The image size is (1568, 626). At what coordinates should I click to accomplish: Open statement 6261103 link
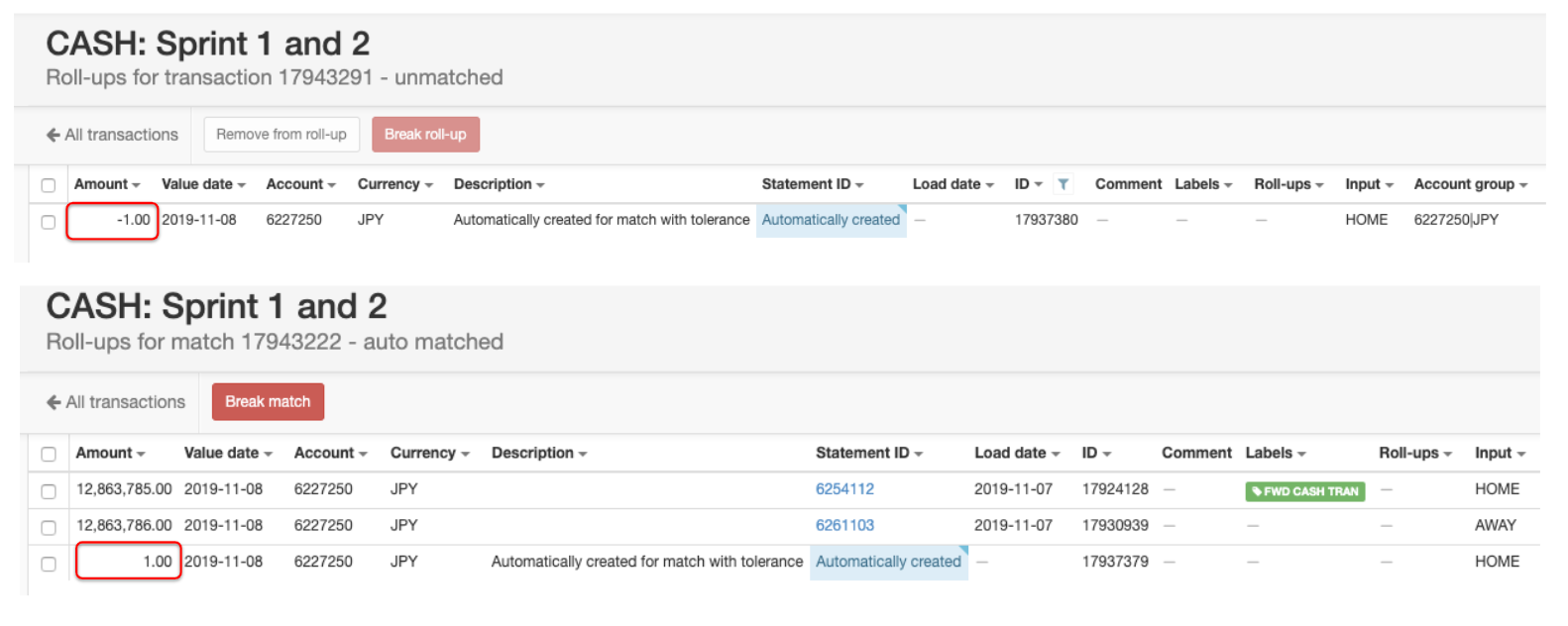pyautogui.click(x=844, y=526)
